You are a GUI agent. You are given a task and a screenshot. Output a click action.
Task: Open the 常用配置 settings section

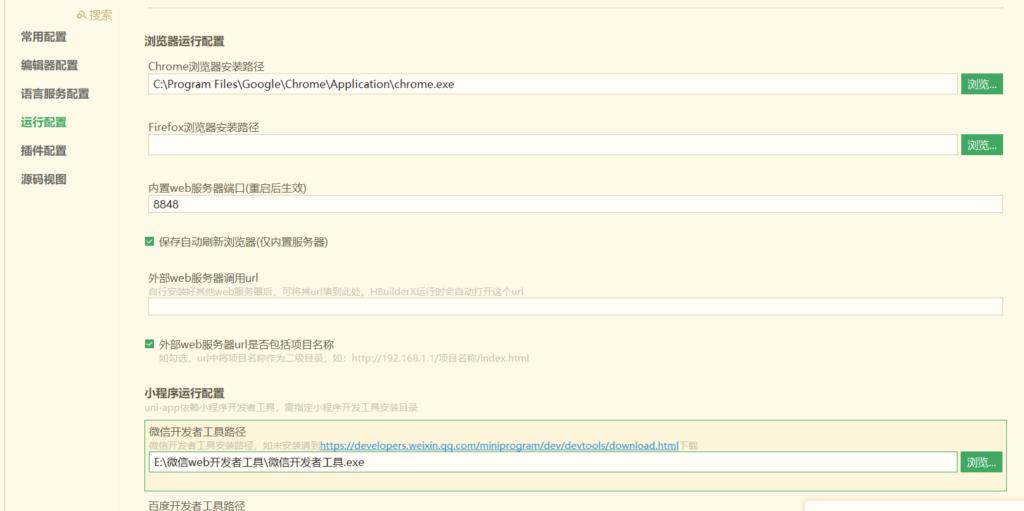(44, 37)
